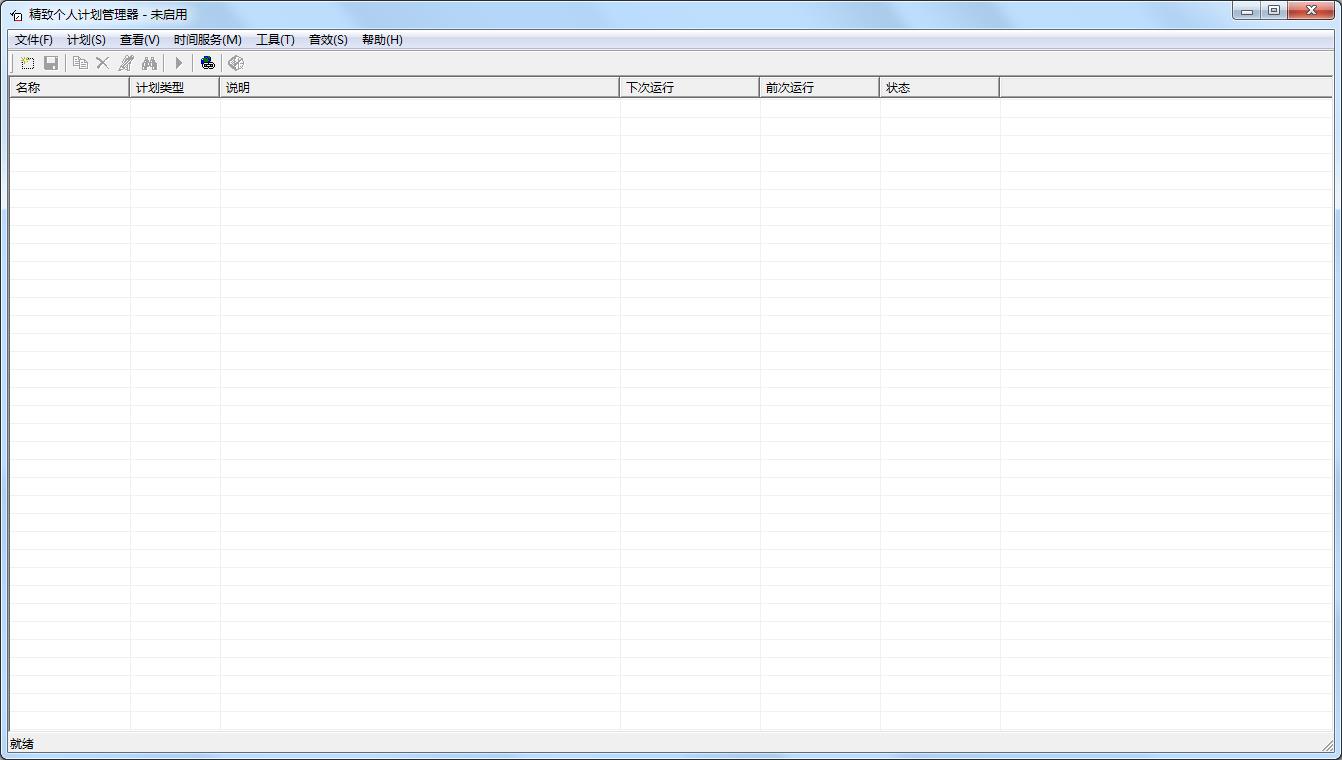Open the 查看(V) menu

point(140,40)
